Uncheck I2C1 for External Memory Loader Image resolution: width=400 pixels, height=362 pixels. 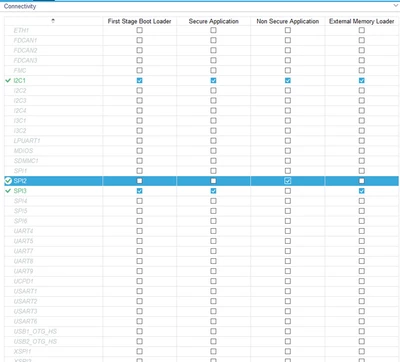click(x=362, y=80)
